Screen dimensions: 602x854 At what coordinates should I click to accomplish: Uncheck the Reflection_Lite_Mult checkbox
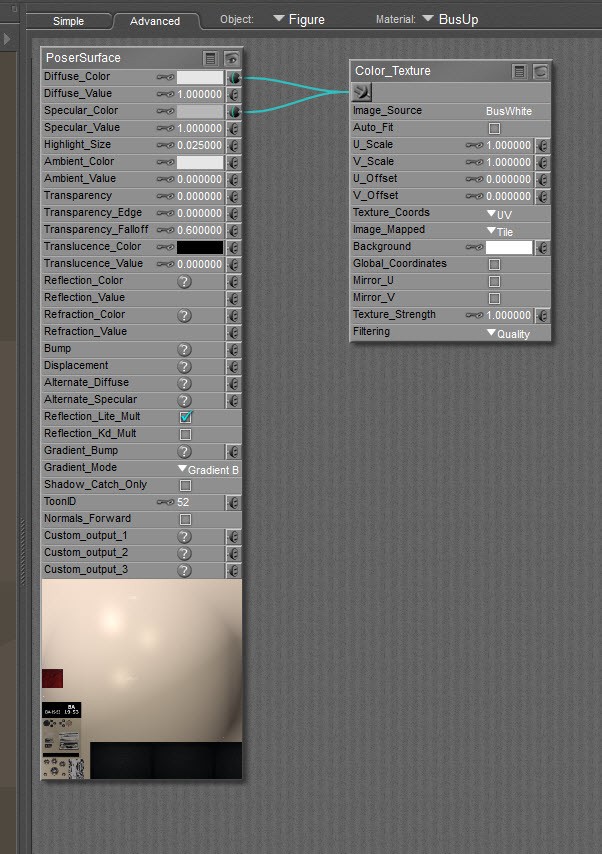click(x=186, y=417)
